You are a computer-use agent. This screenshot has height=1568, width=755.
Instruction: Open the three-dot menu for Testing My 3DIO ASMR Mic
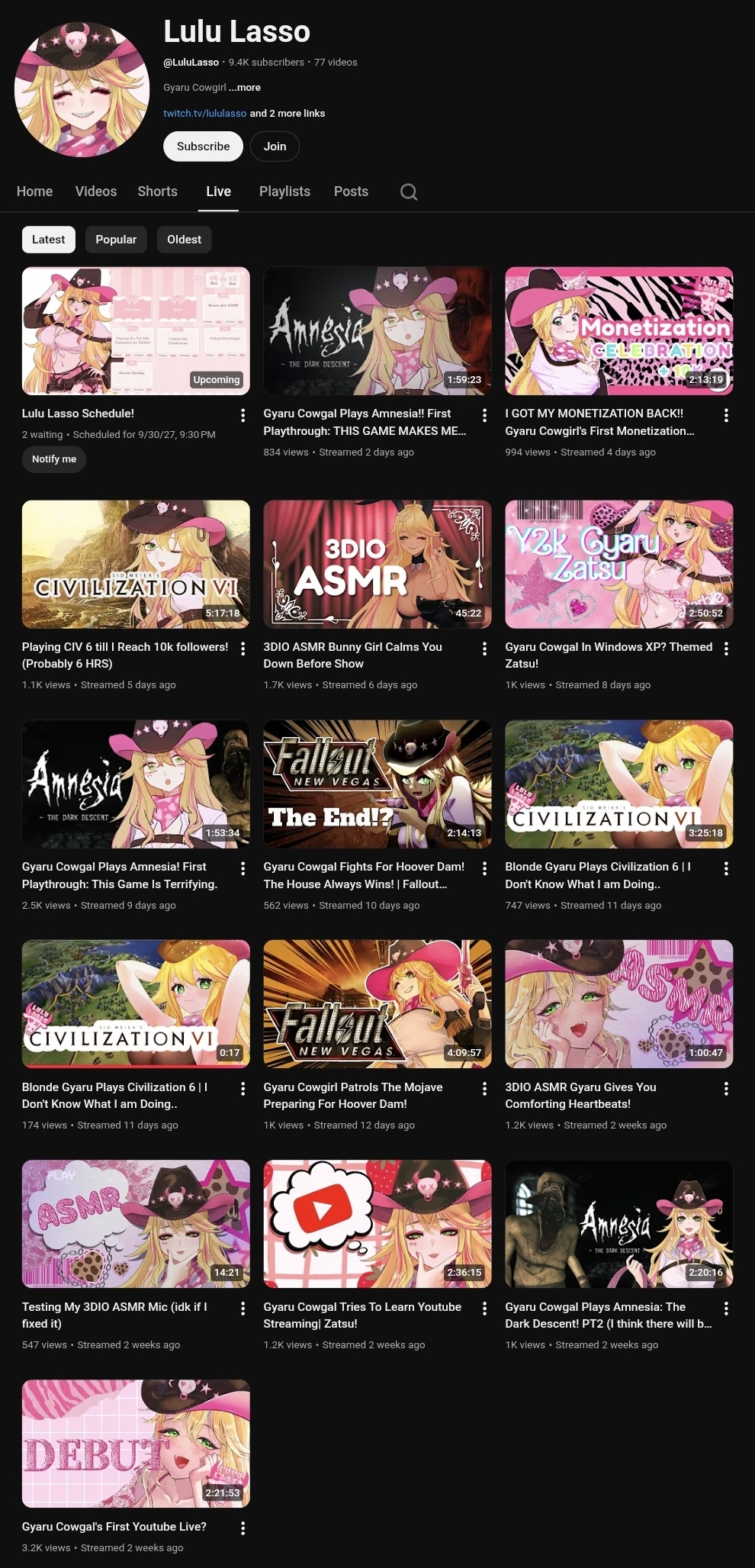coord(243,1309)
